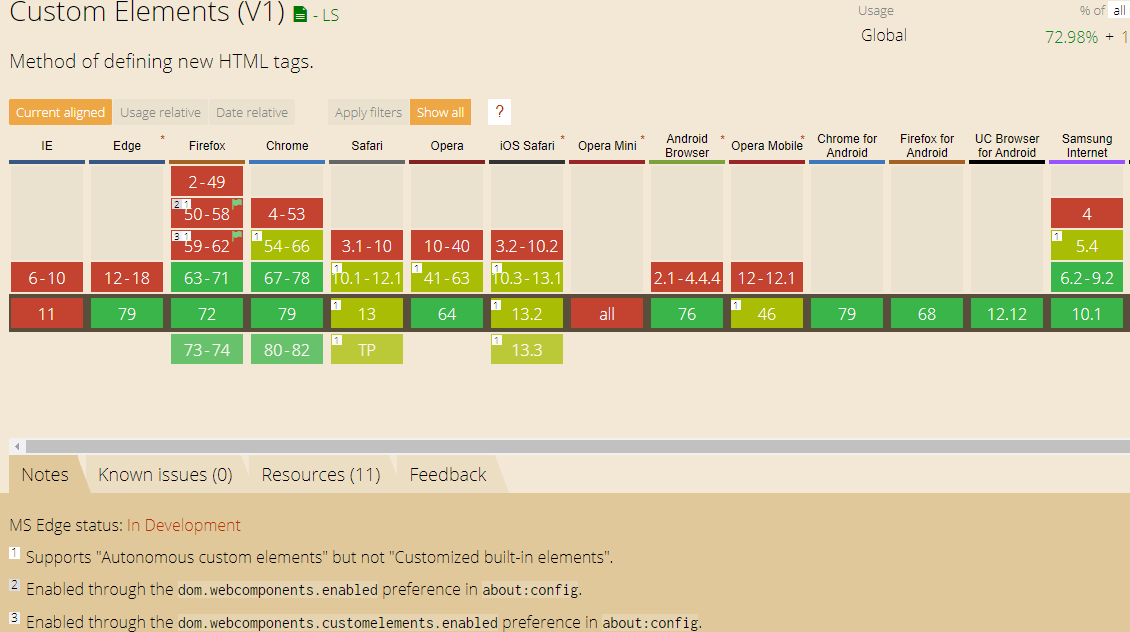
Task: Switch to Usage relative view
Action: click(160, 112)
